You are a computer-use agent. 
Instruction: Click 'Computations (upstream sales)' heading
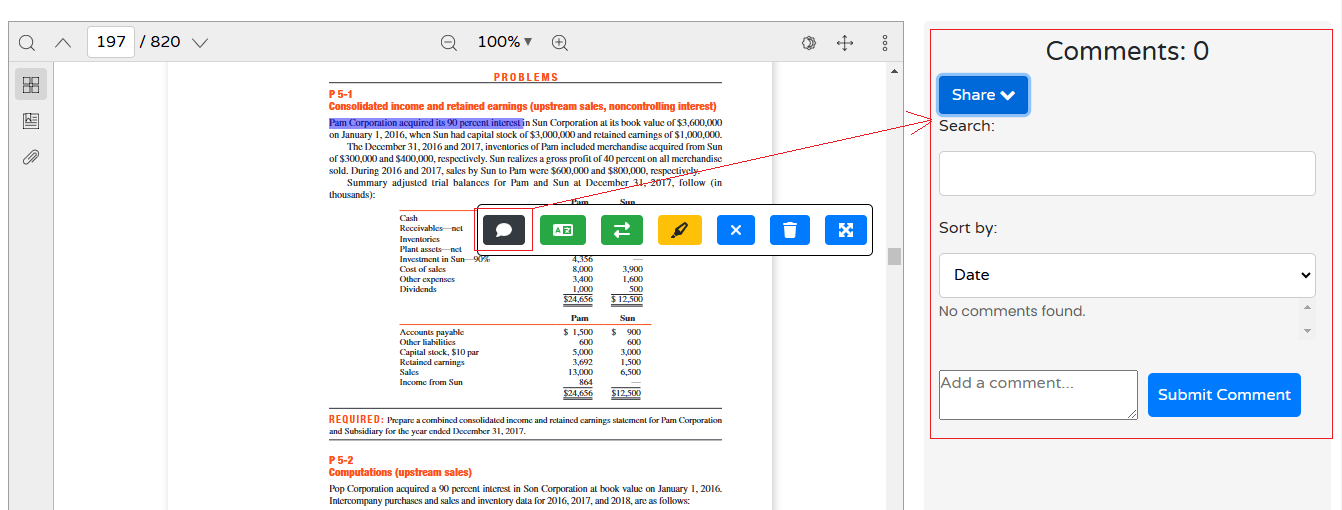[x=400, y=472]
